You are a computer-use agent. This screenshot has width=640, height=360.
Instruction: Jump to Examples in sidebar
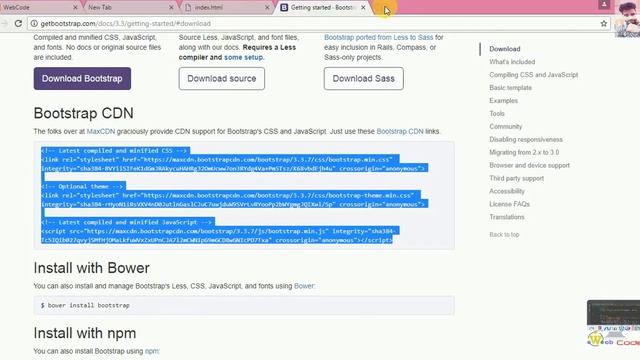[503, 100]
